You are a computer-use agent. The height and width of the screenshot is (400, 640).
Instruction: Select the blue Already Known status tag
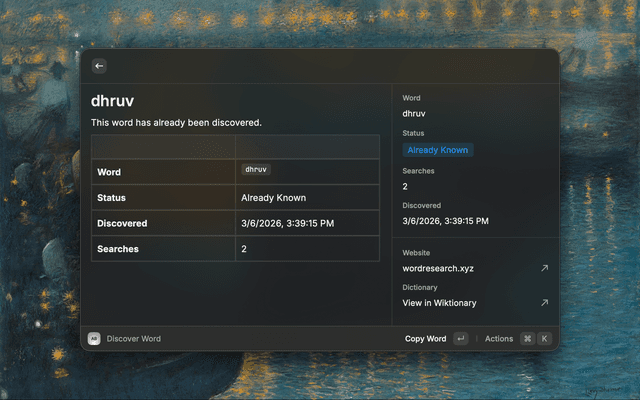(x=438, y=150)
